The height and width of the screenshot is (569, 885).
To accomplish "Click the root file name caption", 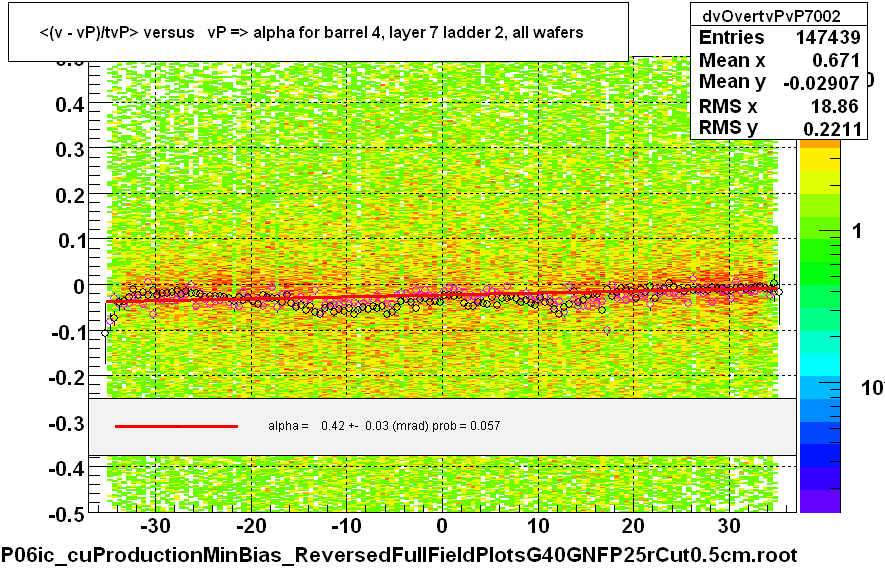I will [399, 555].
